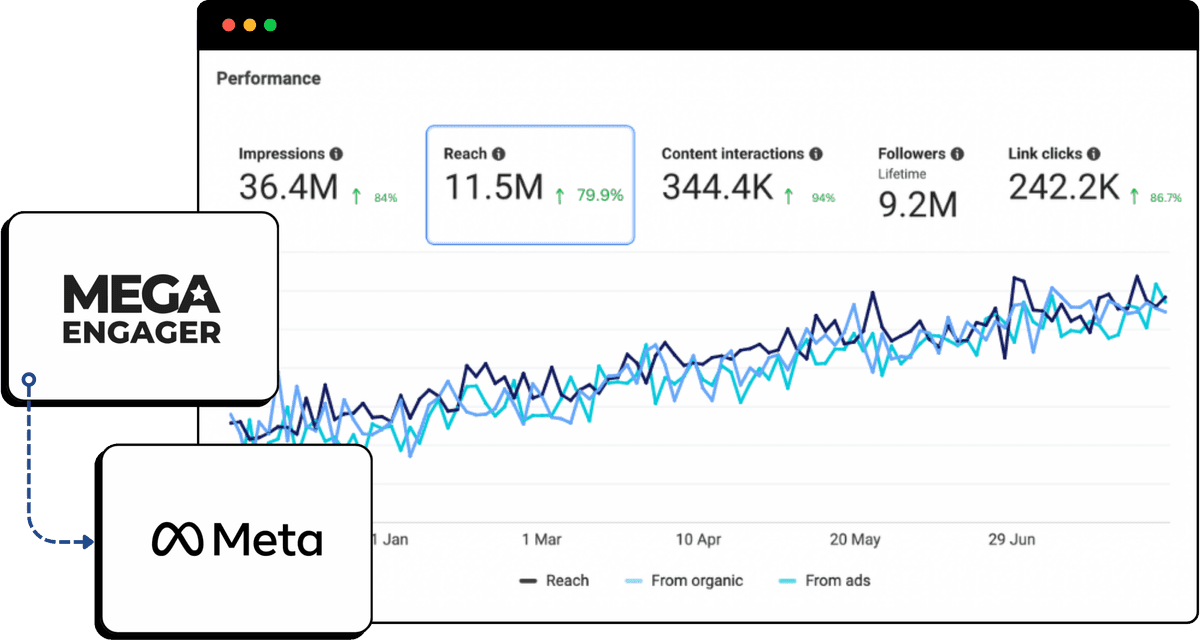Screen dimensions: 1200x641
Task: Select the Link clicks metric label
Action: tap(1045, 154)
